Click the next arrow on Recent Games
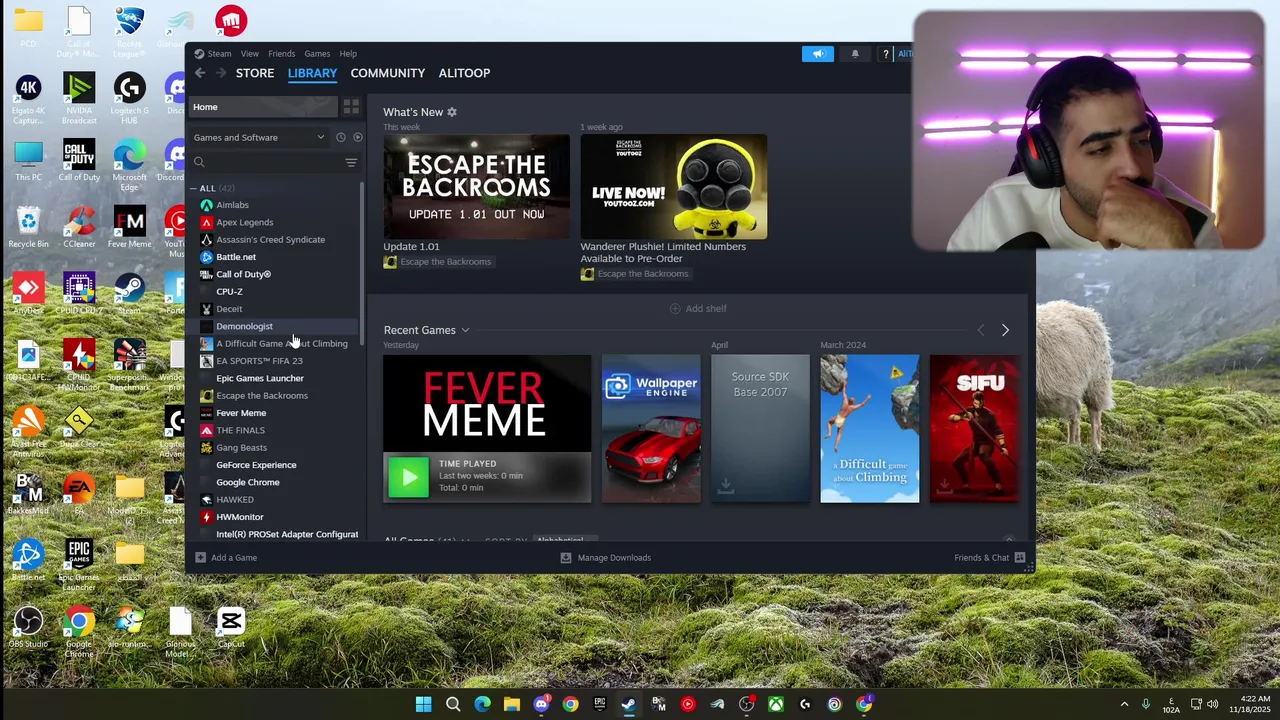This screenshot has width=1280, height=720. pyautogui.click(x=1005, y=330)
